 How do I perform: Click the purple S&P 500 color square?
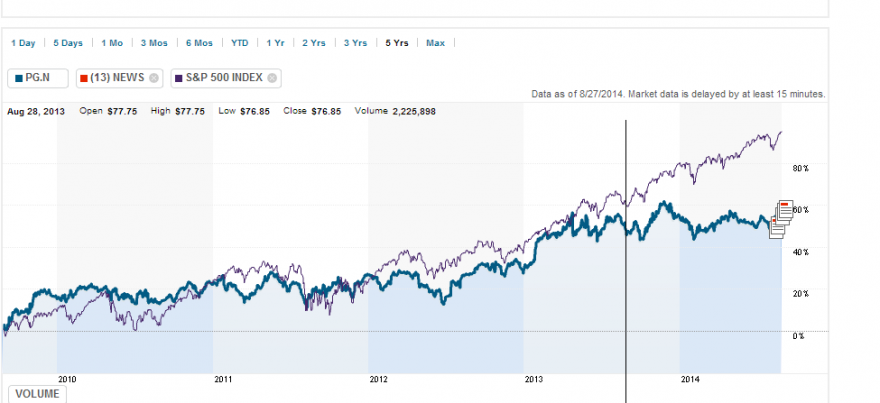[178, 78]
